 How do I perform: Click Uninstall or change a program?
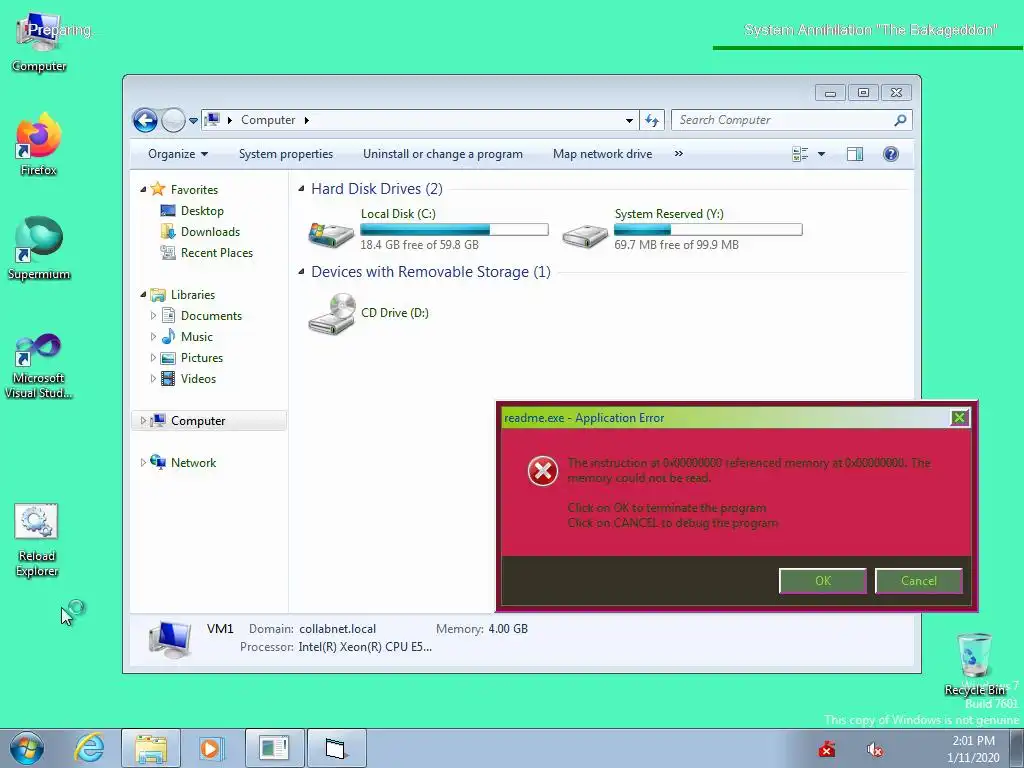pos(443,154)
